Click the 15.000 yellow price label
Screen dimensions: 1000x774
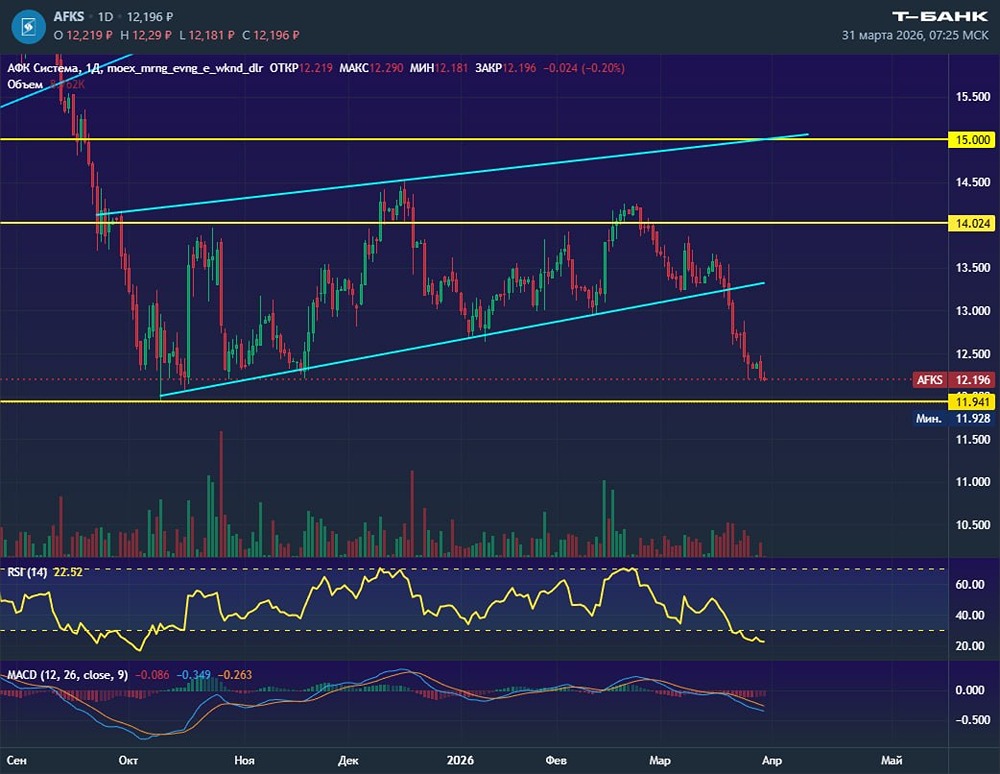click(x=972, y=140)
